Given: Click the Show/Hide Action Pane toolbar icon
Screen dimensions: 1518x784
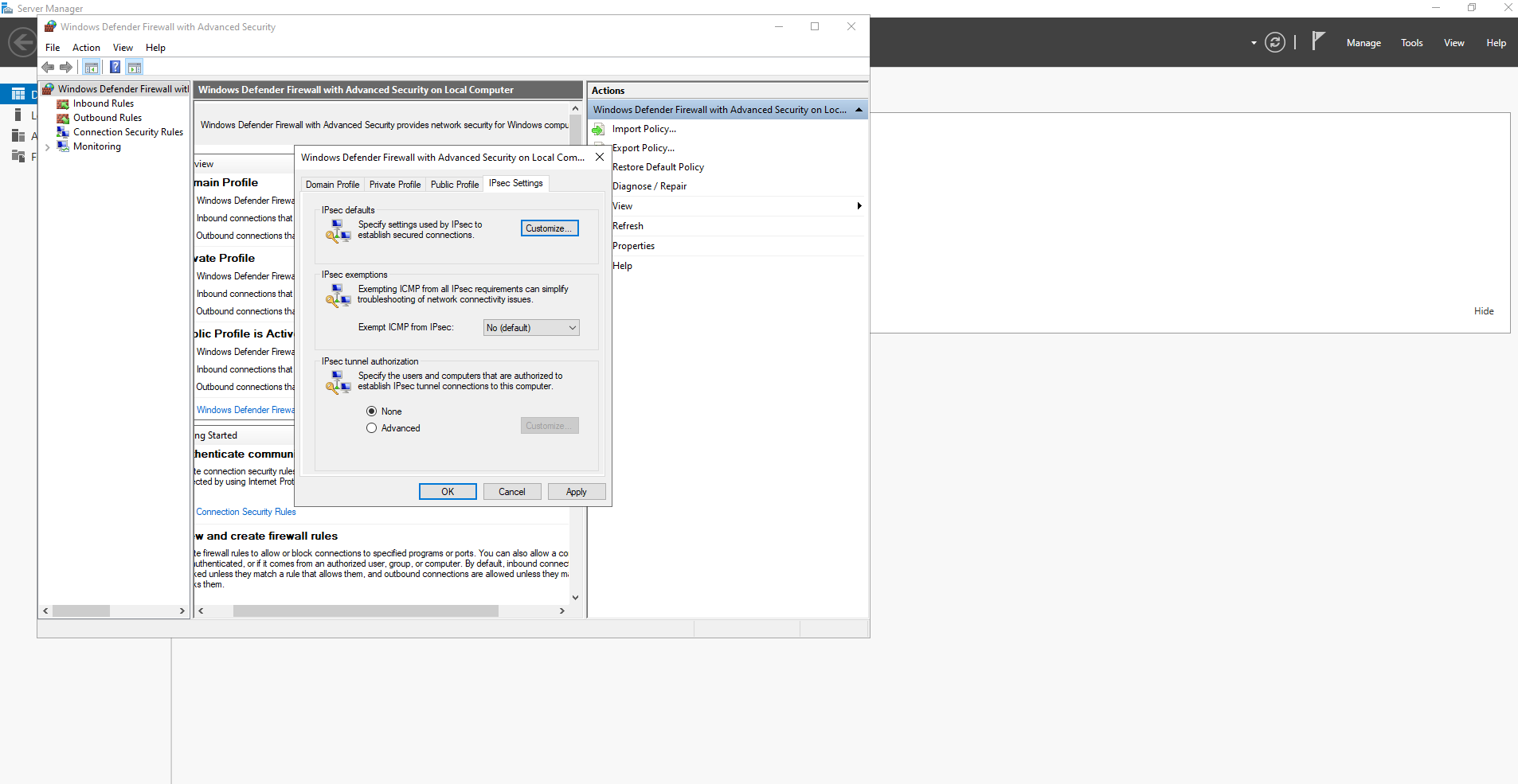Looking at the screenshot, I should point(135,68).
